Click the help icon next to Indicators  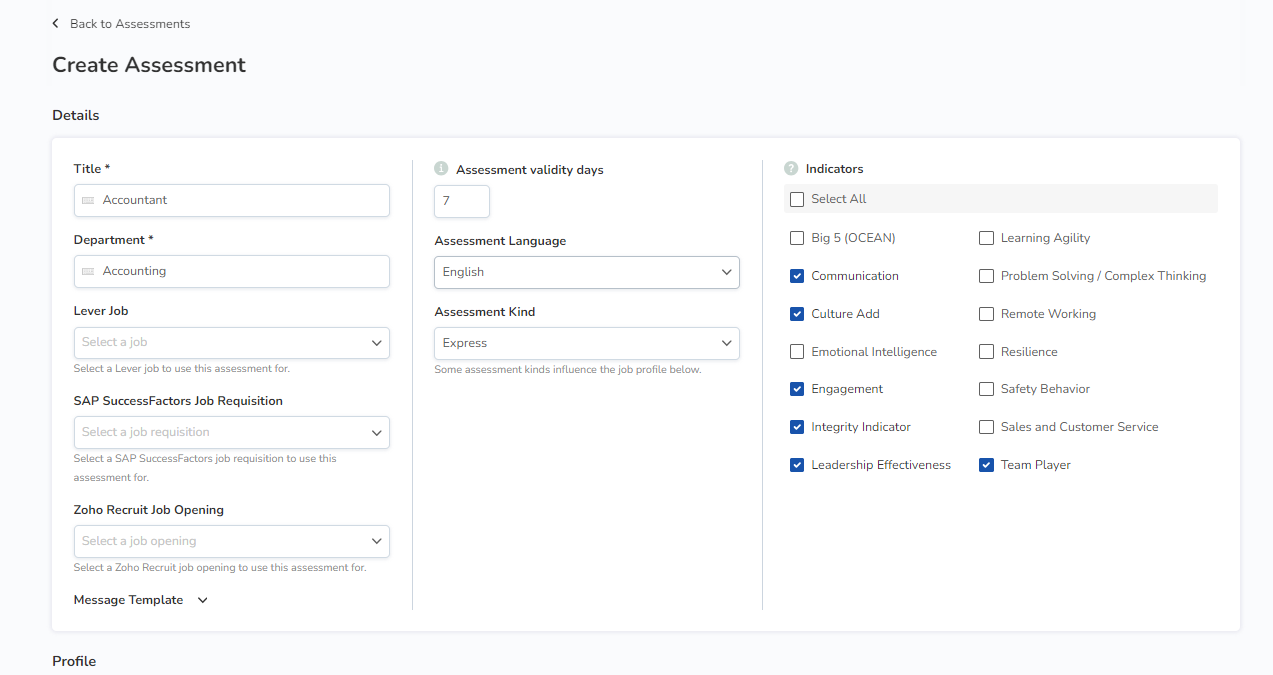pos(791,169)
